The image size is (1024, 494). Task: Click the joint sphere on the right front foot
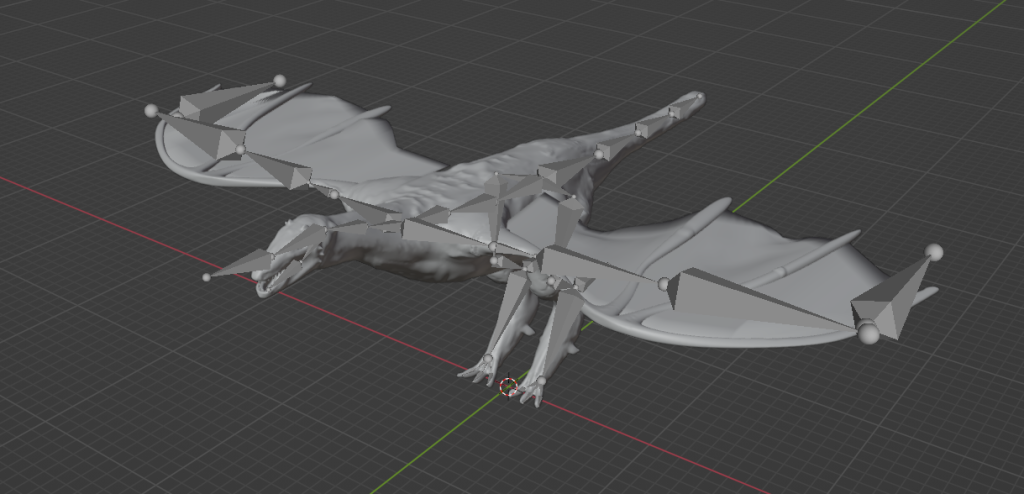tap(540, 381)
